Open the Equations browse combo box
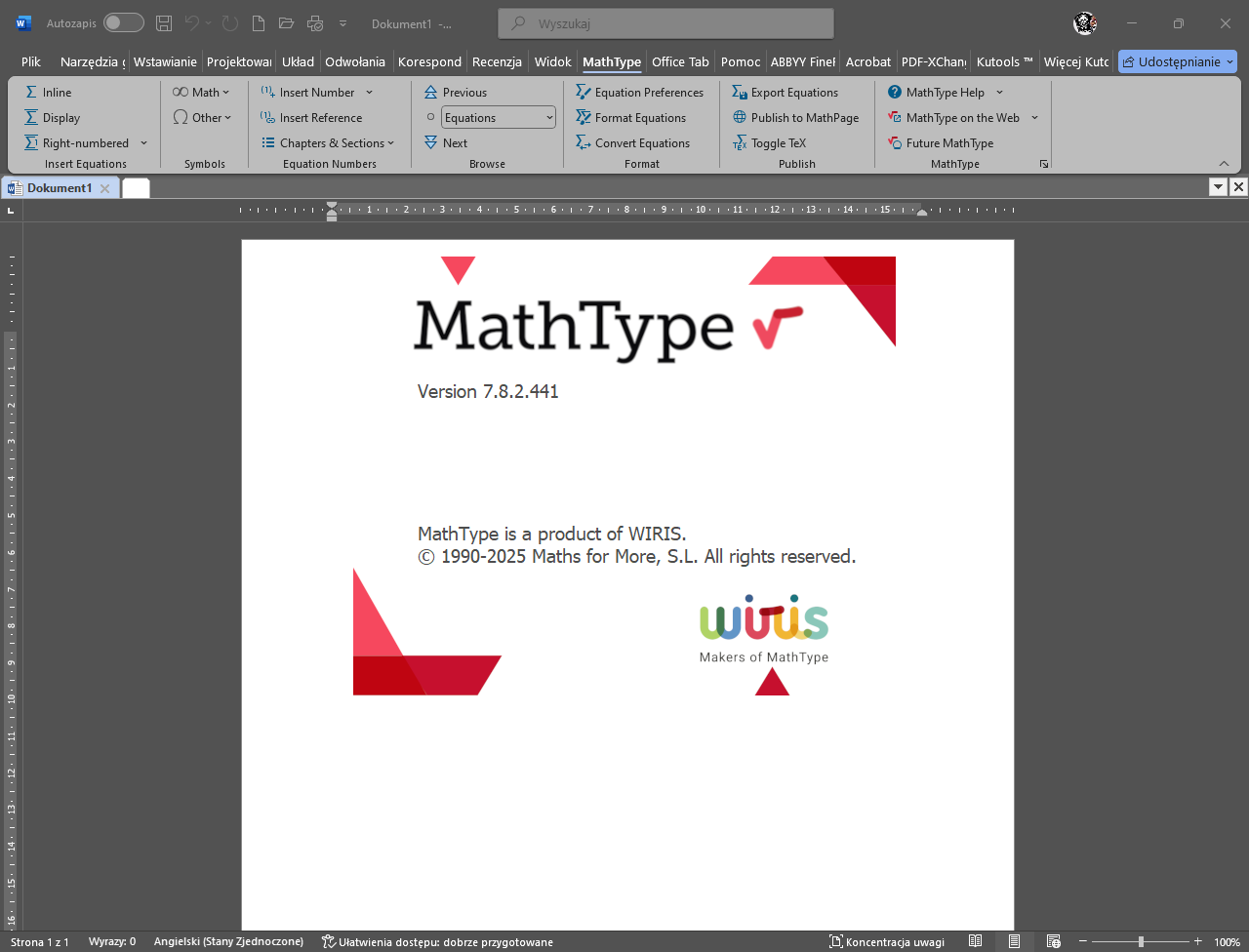The image size is (1249, 952). point(499,118)
